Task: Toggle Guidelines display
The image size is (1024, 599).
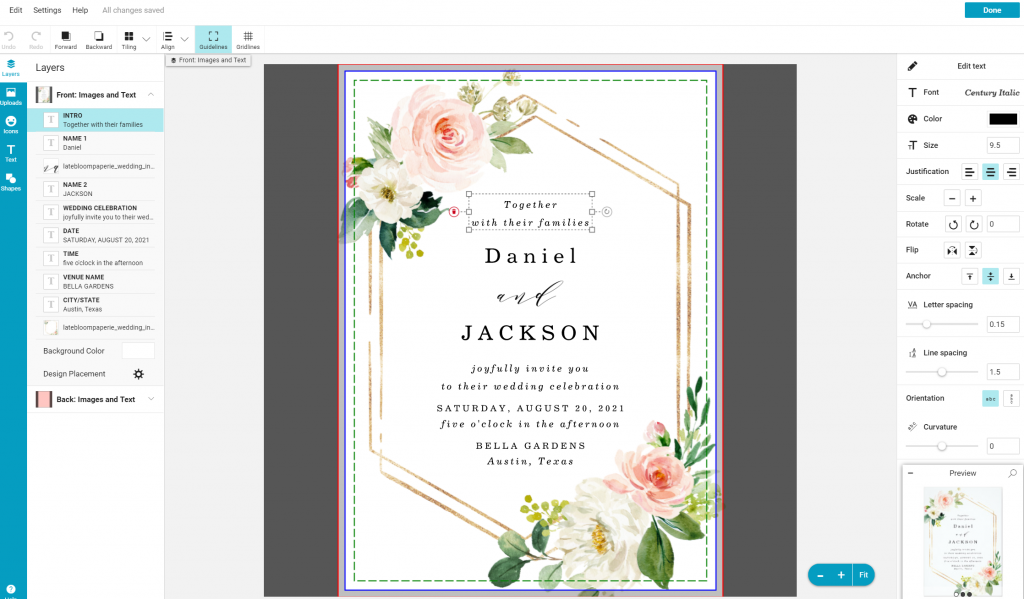Action: (x=213, y=39)
